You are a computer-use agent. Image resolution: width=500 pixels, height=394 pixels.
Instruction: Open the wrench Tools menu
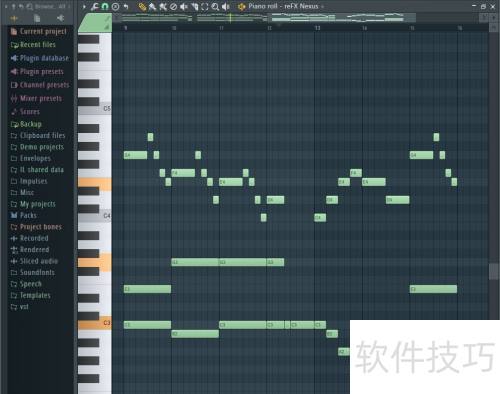coord(95,6)
